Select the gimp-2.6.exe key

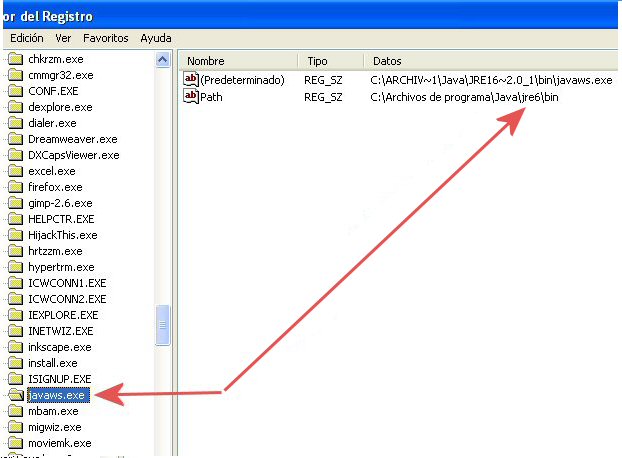point(60,203)
